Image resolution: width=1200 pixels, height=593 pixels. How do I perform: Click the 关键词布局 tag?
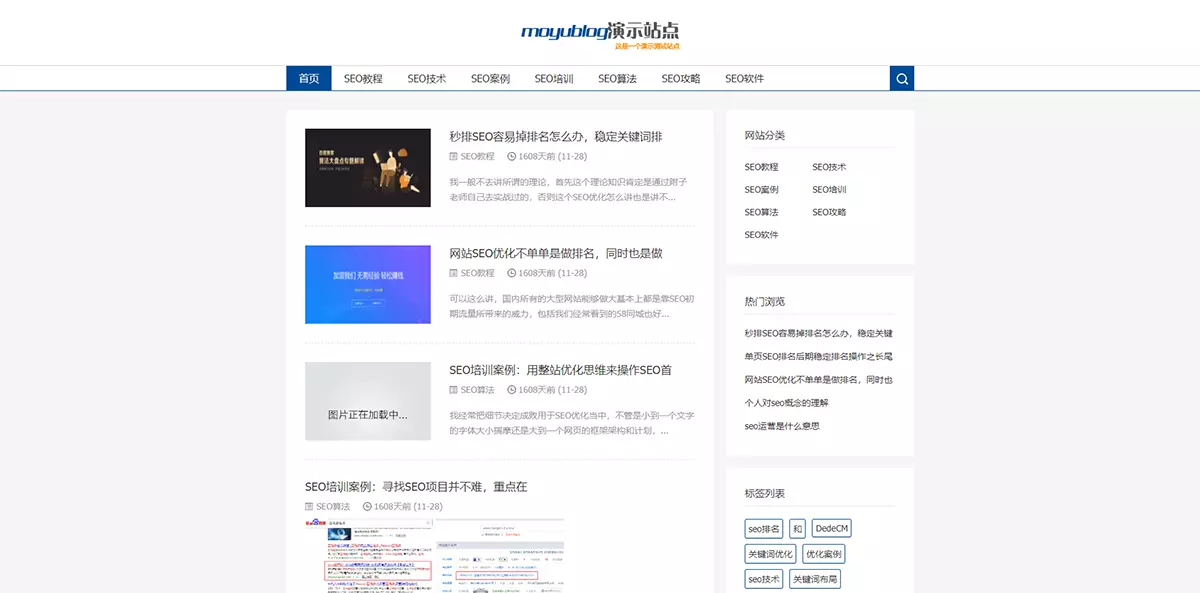815,579
